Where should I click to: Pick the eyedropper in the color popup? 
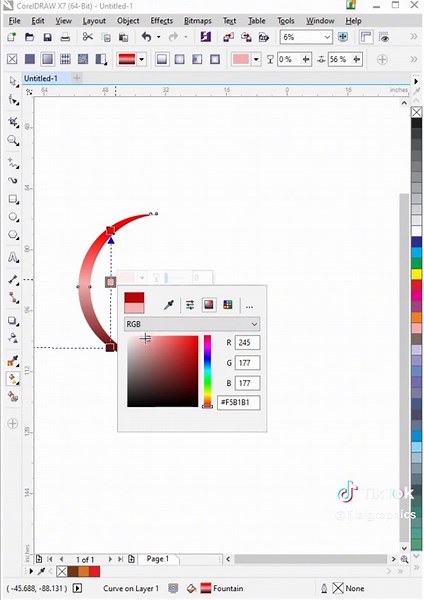[169, 305]
